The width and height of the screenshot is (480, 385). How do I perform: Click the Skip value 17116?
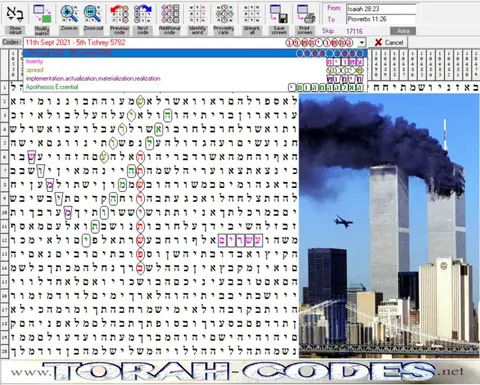354,31
